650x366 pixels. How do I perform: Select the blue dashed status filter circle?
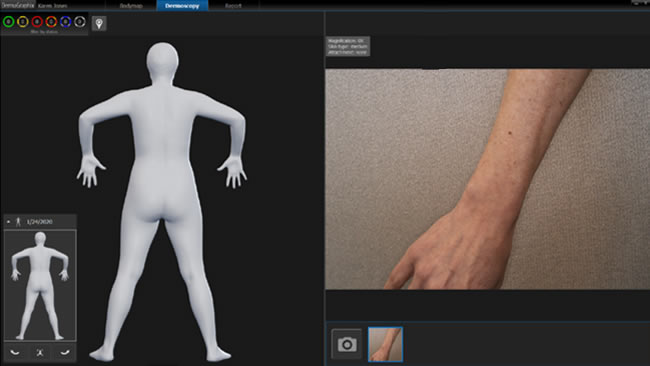click(x=65, y=22)
